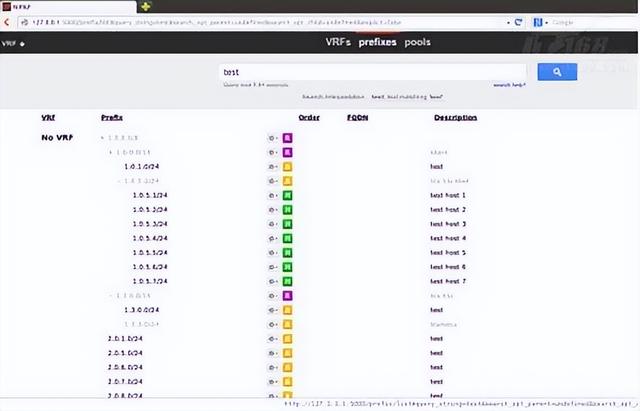The height and width of the screenshot is (411, 640).
Task: Click the Prefix column header
Action: point(112,118)
